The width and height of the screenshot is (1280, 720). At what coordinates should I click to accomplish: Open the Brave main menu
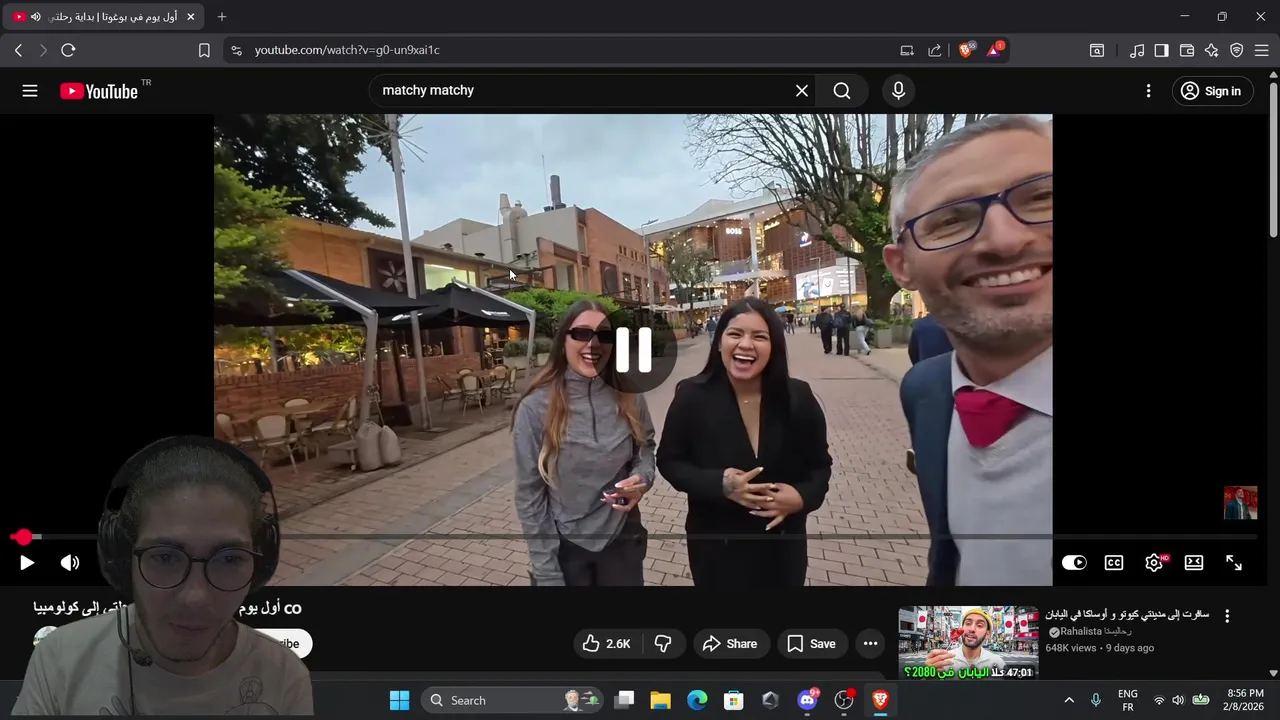click(1262, 50)
